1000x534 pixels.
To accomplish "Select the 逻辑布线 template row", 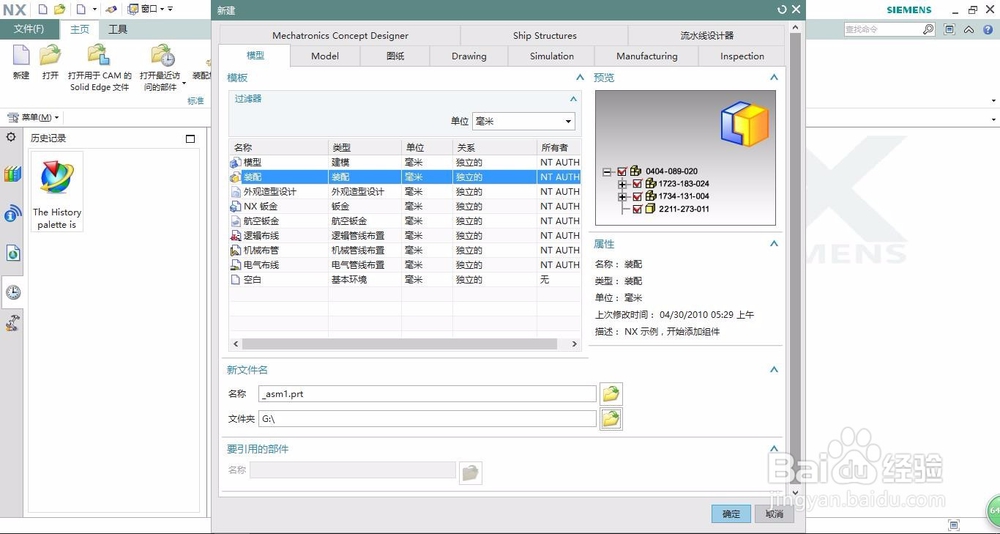I will click(x=404, y=235).
